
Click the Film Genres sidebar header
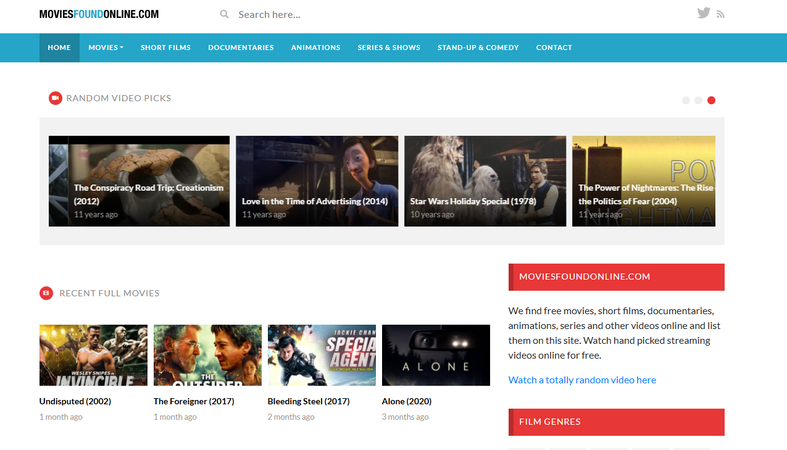tap(616, 422)
